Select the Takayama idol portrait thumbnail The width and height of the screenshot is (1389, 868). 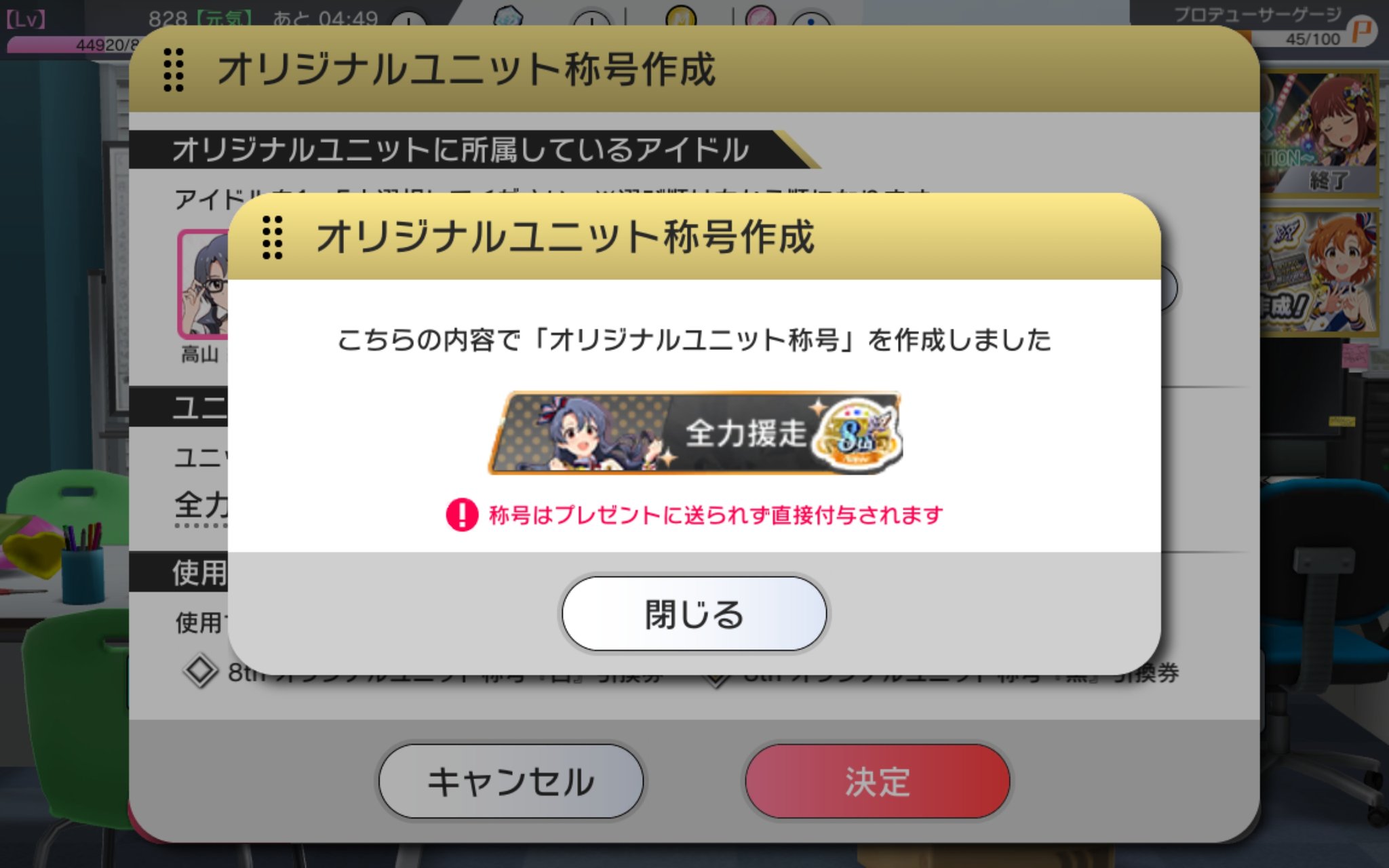pos(203,284)
